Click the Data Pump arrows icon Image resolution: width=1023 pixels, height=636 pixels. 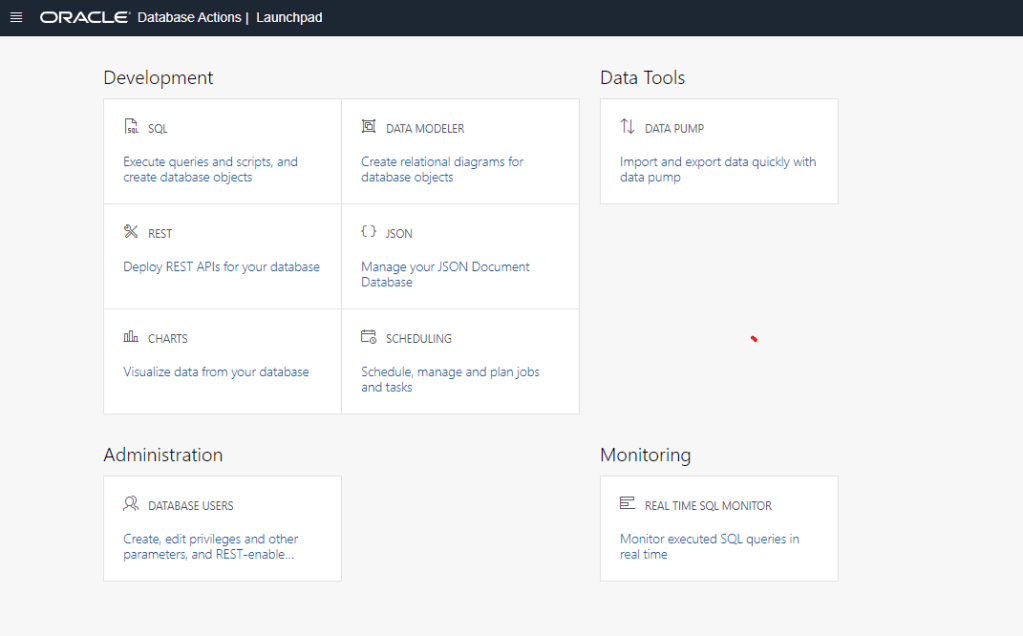pyautogui.click(x=627, y=127)
